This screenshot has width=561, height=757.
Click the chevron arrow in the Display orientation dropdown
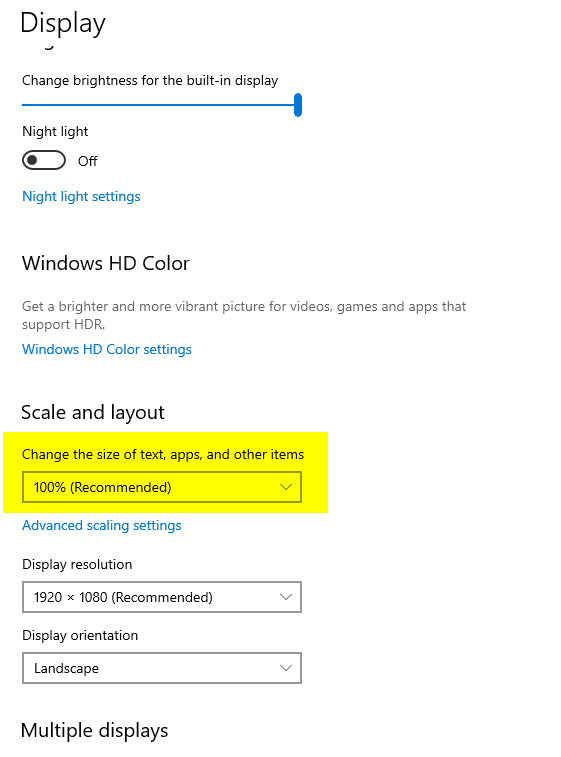pyautogui.click(x=286, y=668)
